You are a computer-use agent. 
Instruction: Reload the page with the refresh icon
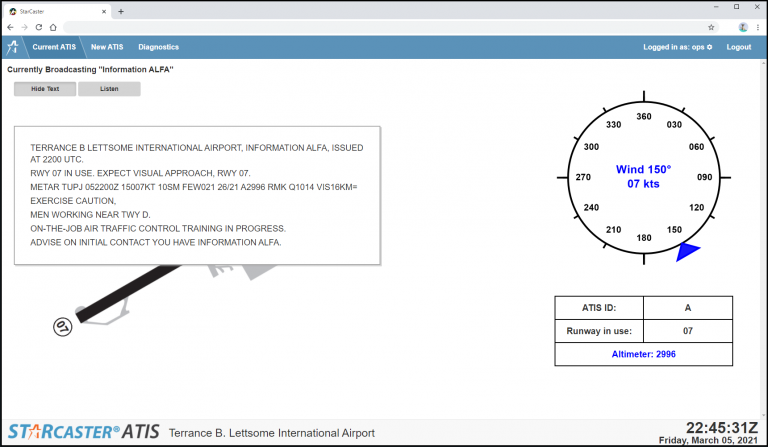tap(39, 27)
